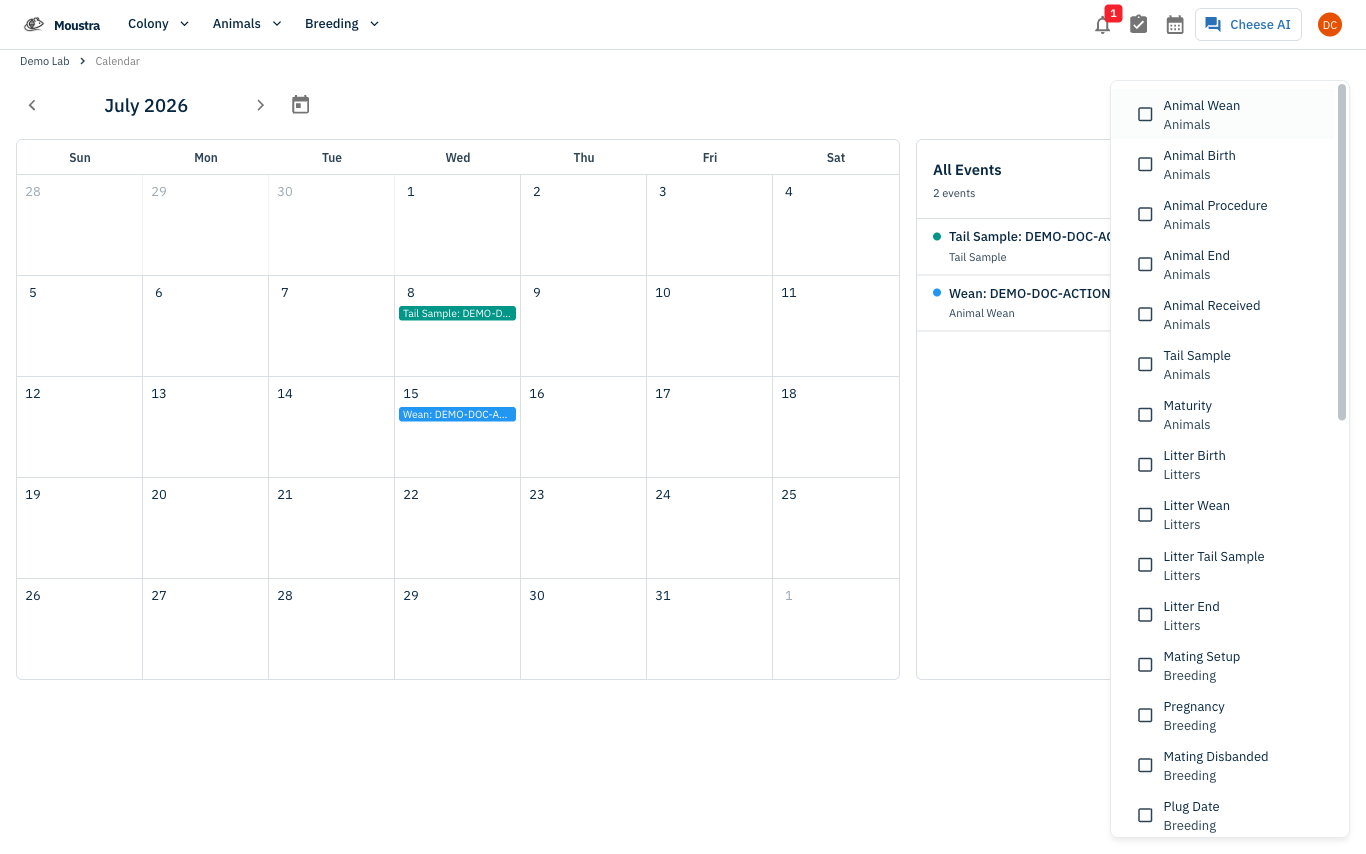Check the Maturity checkbox
This screenshot has height=854, width=1366.
click(x=1145, y=414)
